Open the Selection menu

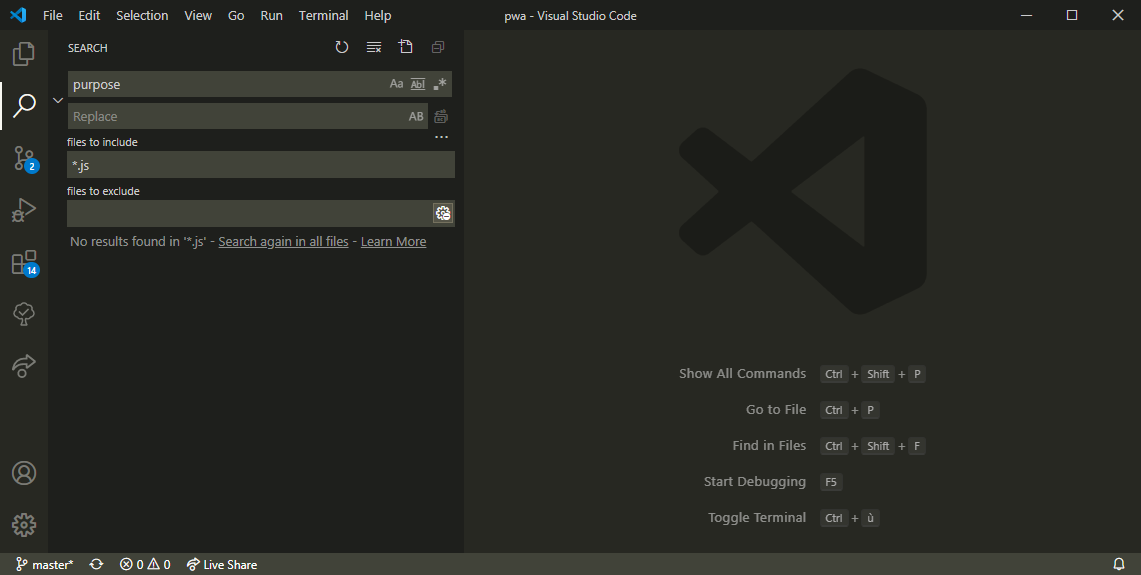142,15
